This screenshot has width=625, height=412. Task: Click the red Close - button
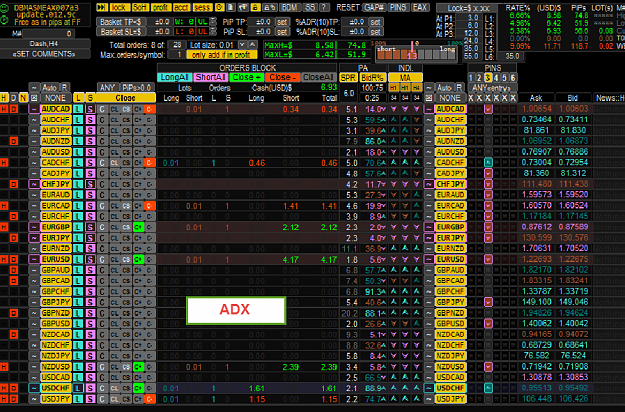click(283, 77)
